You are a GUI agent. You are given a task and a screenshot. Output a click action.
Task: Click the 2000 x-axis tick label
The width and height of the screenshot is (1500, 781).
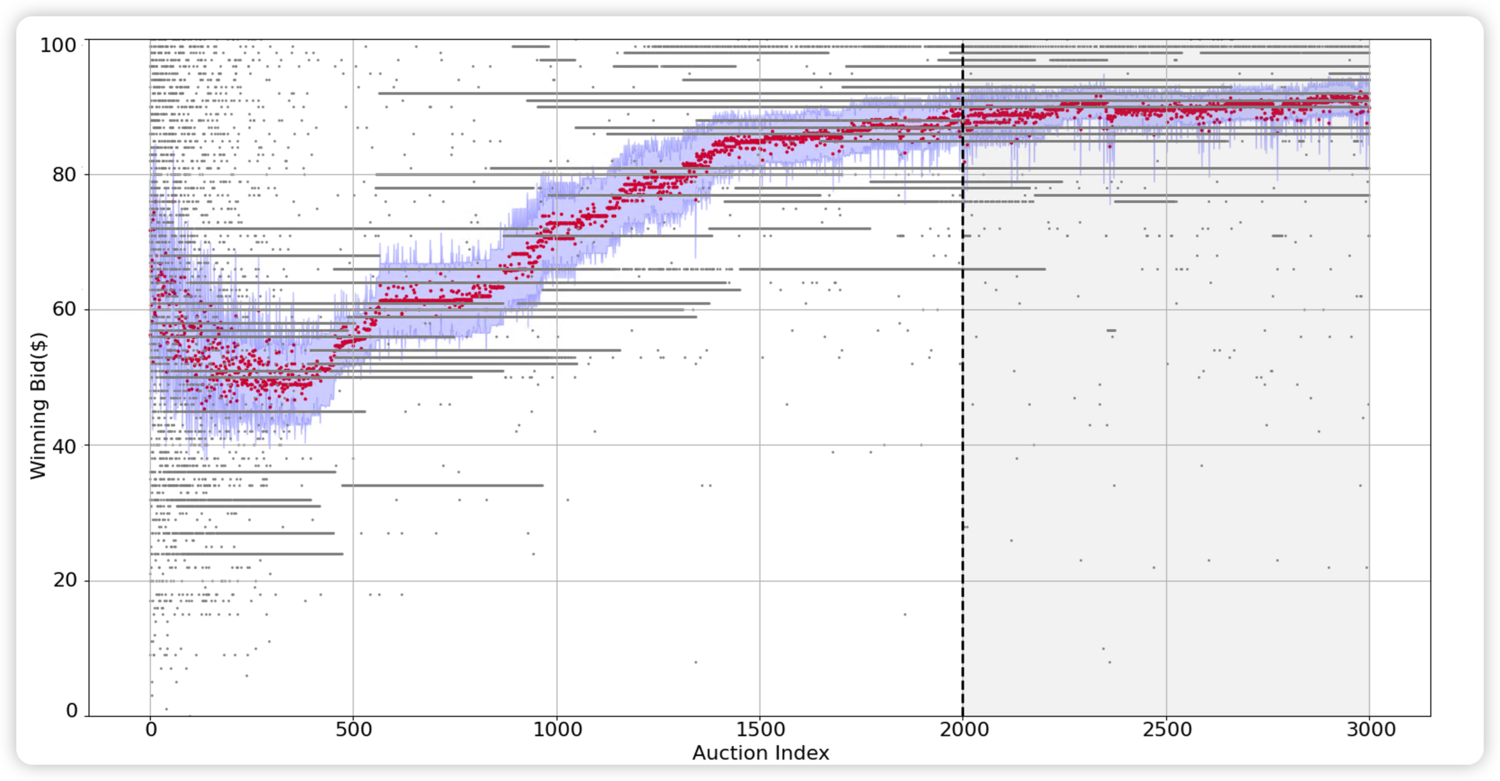coord(962,730)
